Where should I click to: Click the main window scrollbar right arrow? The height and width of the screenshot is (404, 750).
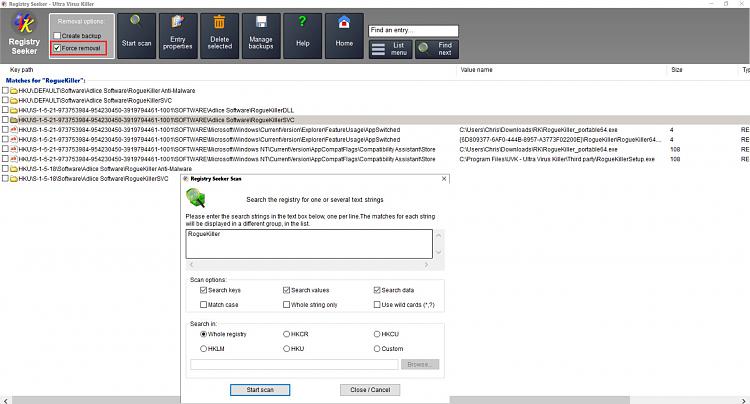coord(744,400)
